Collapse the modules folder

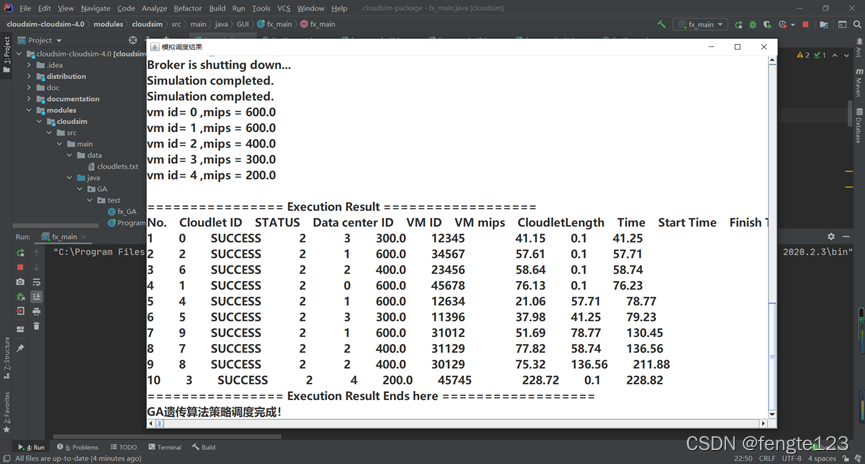coord(29,110)
